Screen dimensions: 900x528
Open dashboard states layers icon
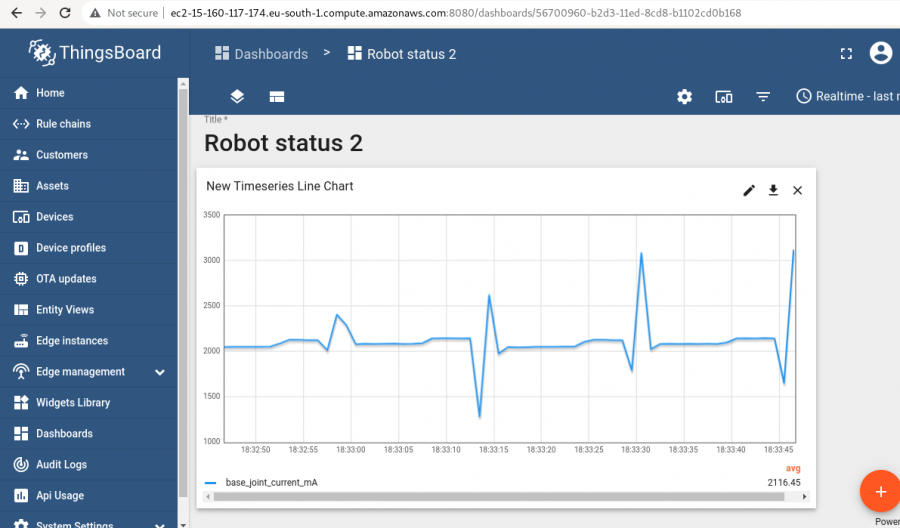click(x=237, y=97)
